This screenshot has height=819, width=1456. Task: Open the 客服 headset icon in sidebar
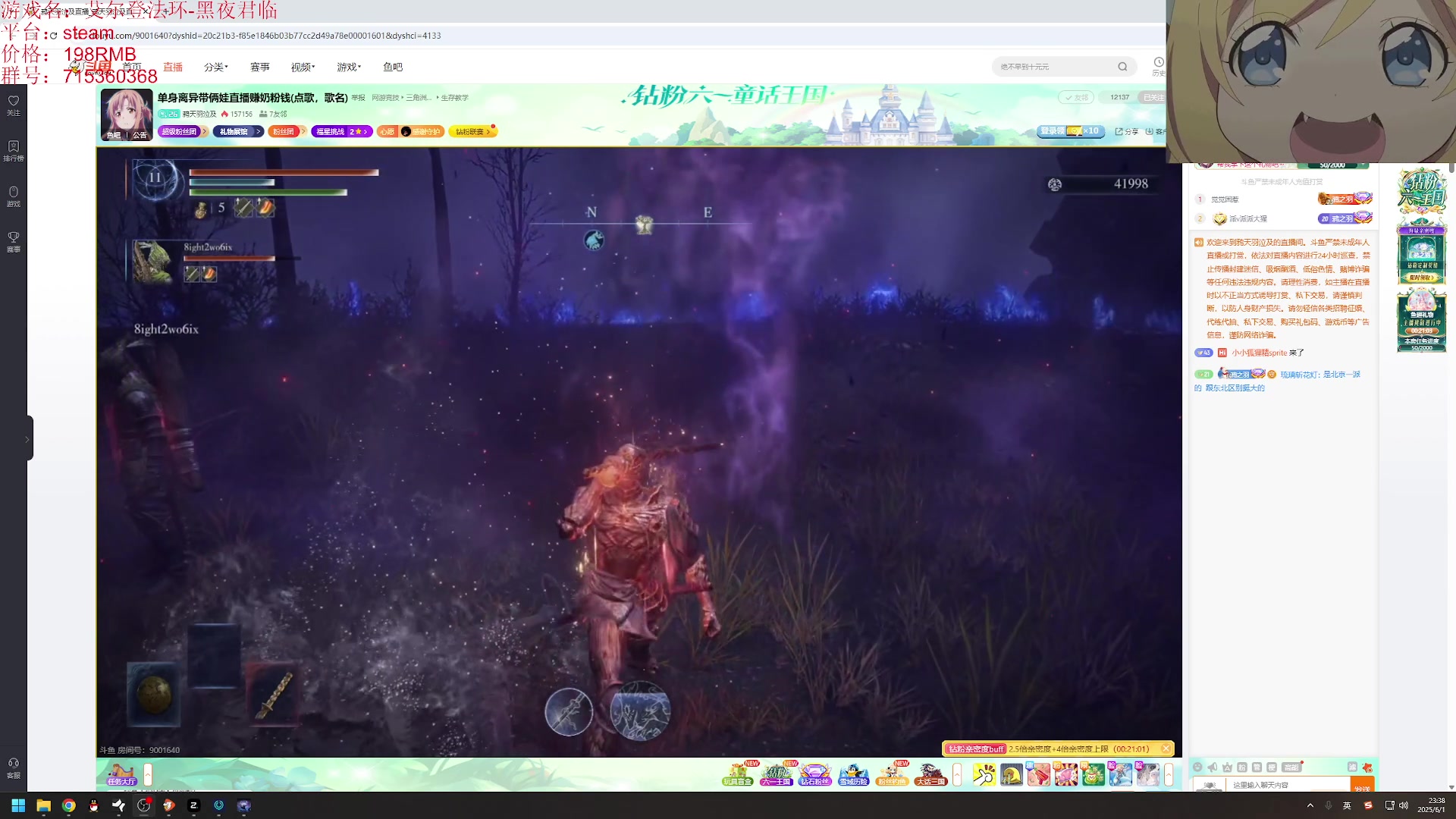14,767
